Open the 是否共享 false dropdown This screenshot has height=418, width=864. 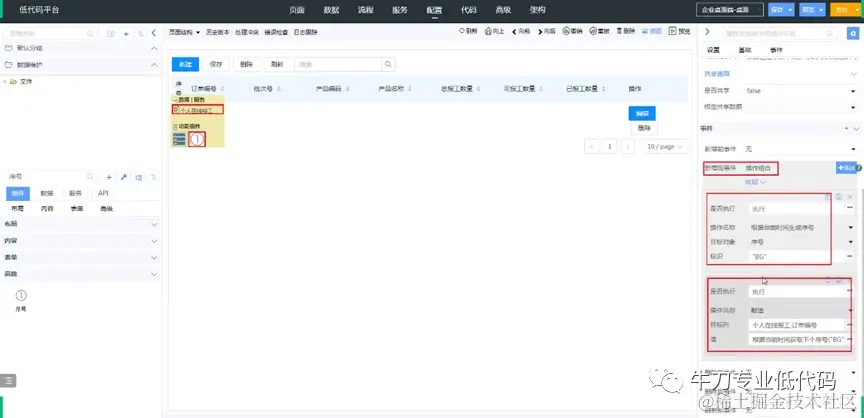click(801, 91)
